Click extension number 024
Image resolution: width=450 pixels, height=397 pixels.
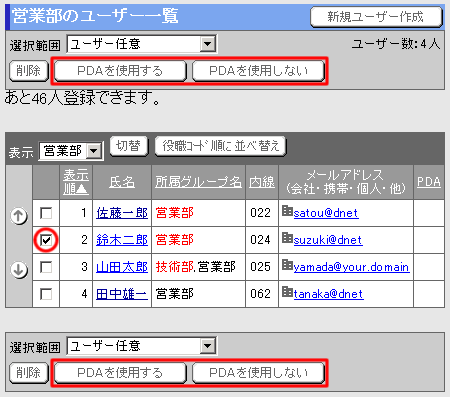pyautogui.click(x=260, y=240)
